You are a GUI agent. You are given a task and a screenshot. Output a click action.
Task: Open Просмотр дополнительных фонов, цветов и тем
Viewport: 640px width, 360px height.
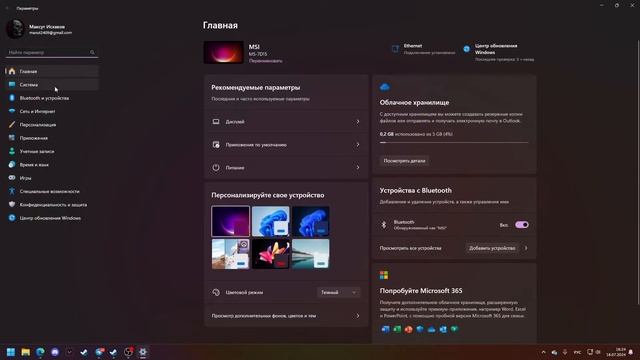[286, 316]
